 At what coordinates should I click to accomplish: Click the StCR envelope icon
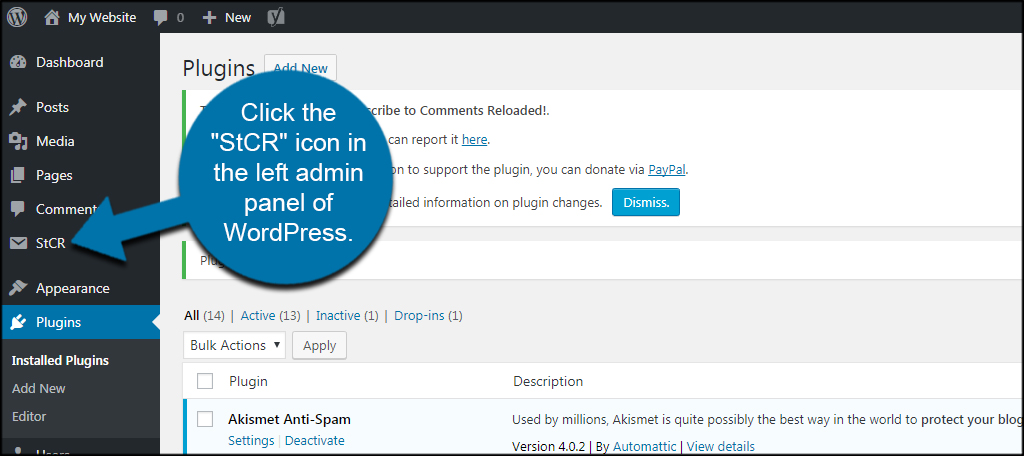[x=18, y=244]
